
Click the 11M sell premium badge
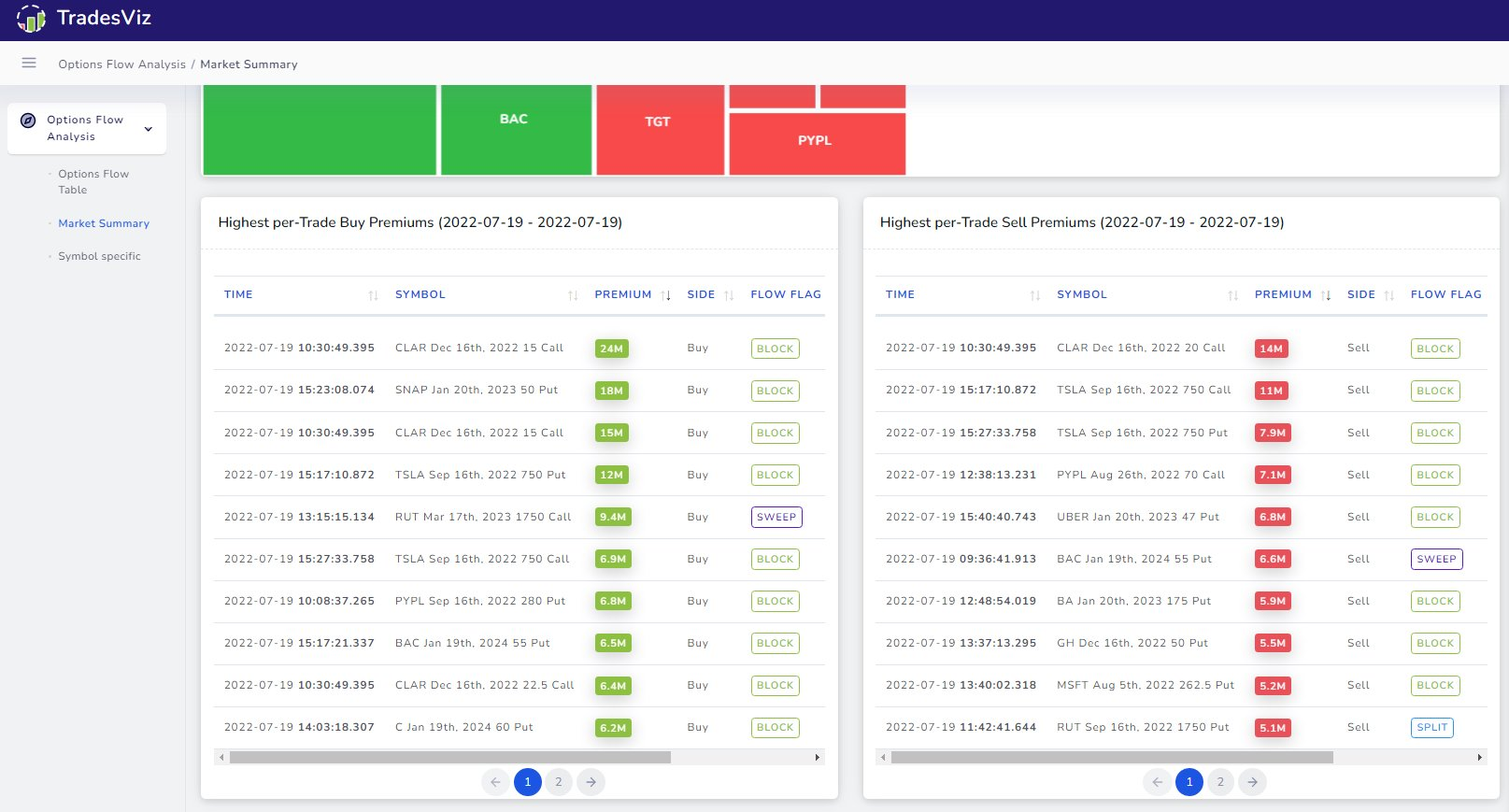click(x=1272, y=391)
